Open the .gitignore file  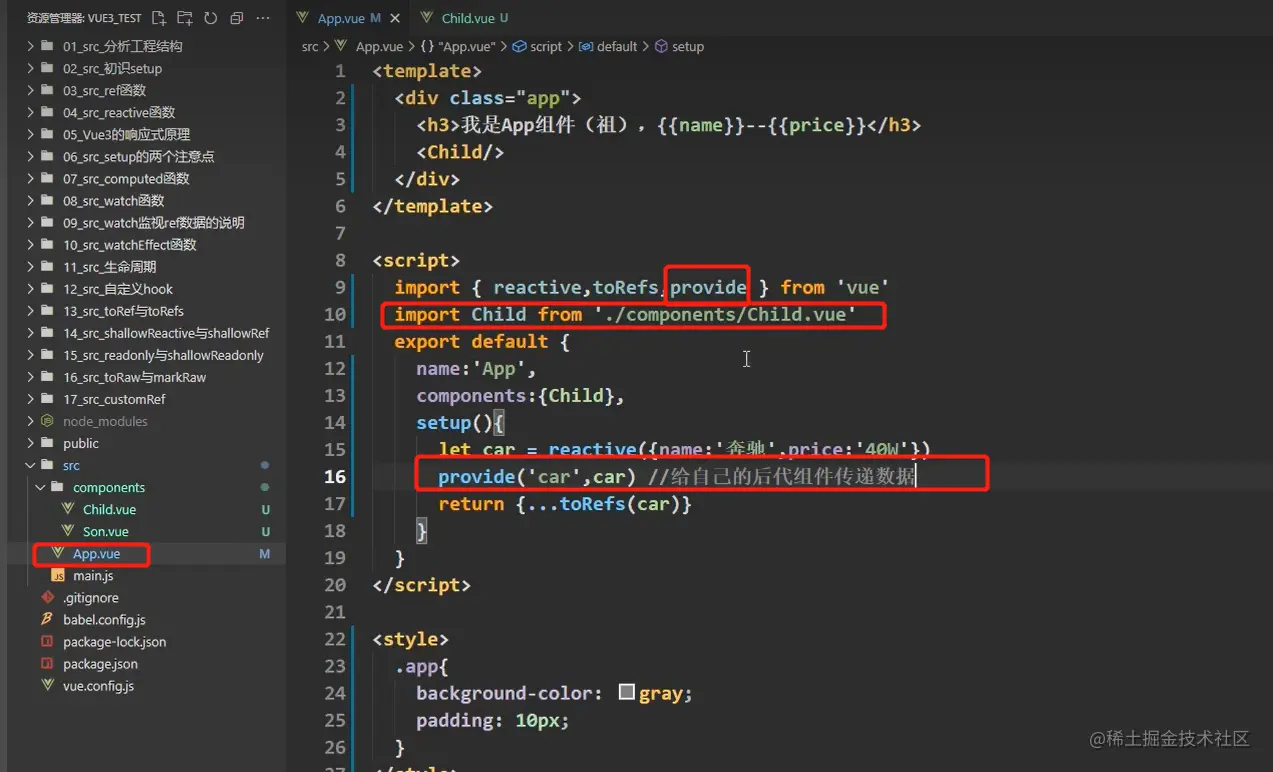point(90,597)
